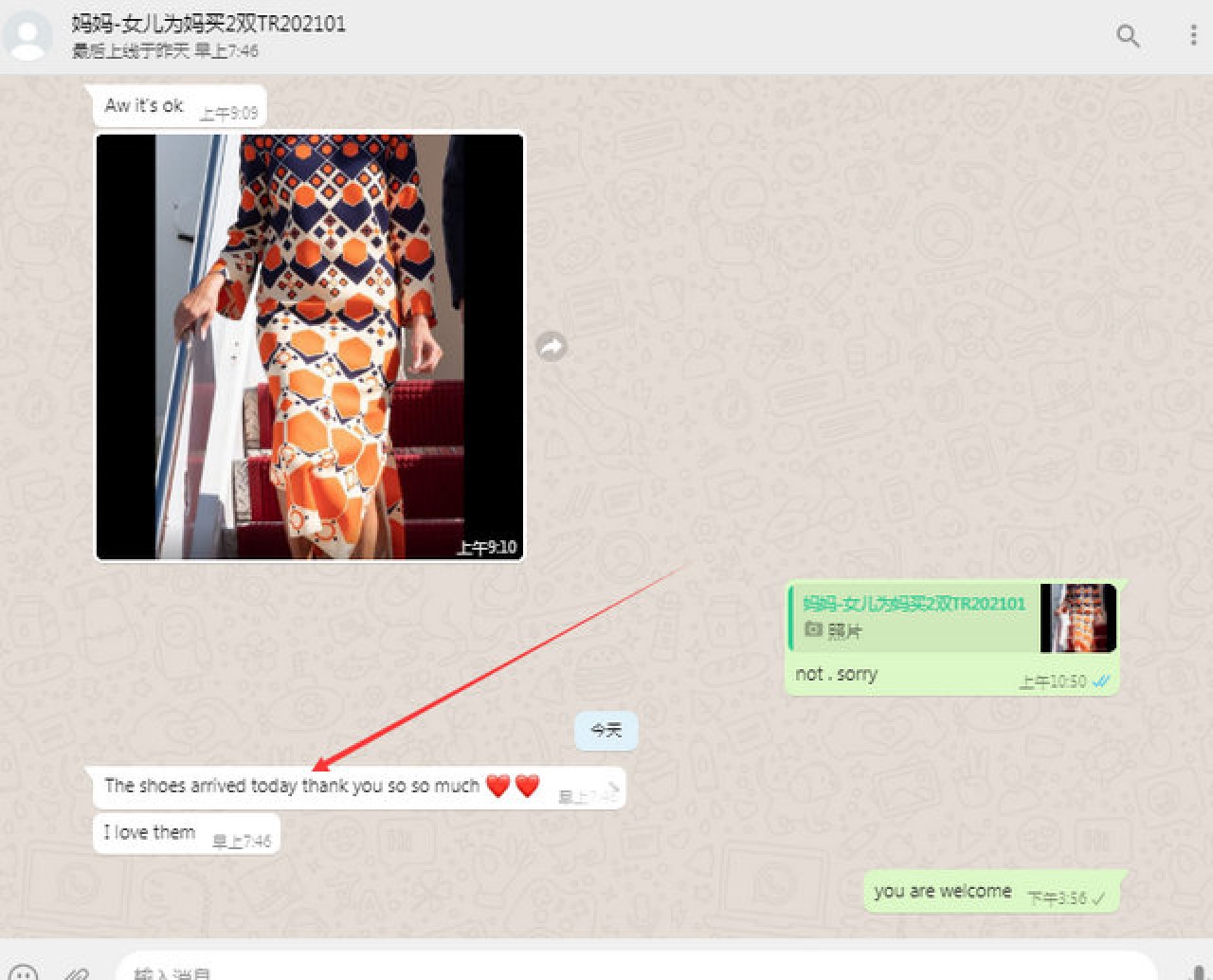Jump to quoted photo message from reply
Screen dimensions: 1213x980
tap(914, 617)
